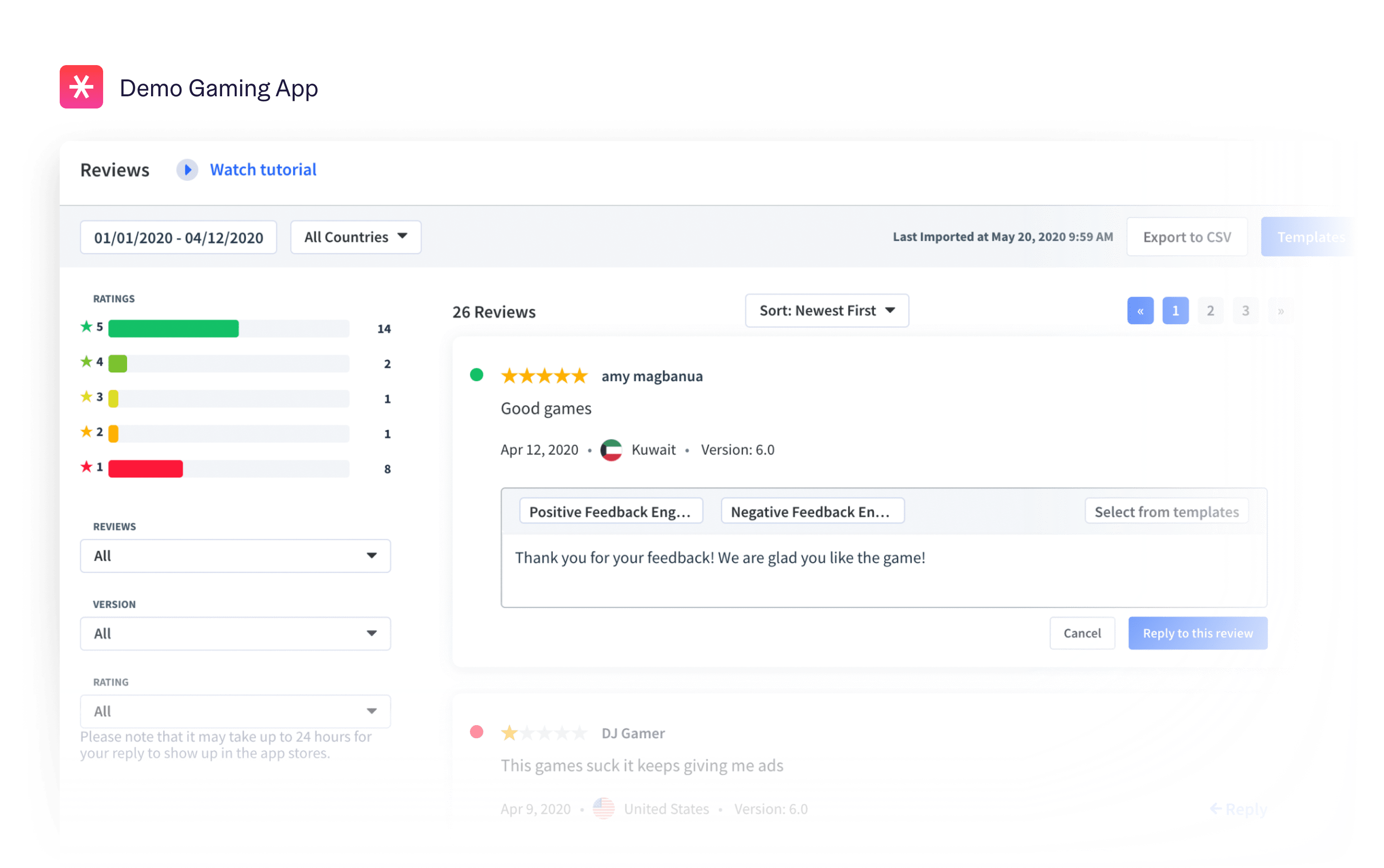Expand the All Countries dropdown
Image resolution: width=1384 pixels, height=868 pixels.
tap(355, 237)
